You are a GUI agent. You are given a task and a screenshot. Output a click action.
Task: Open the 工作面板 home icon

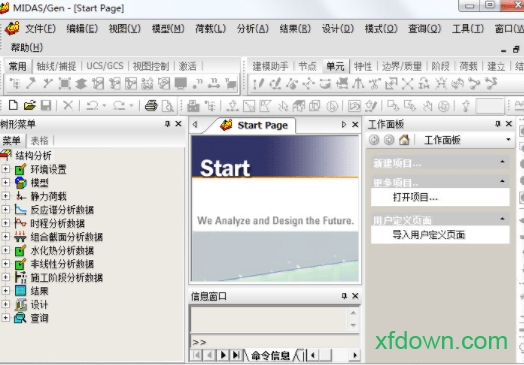pos(404,139)
